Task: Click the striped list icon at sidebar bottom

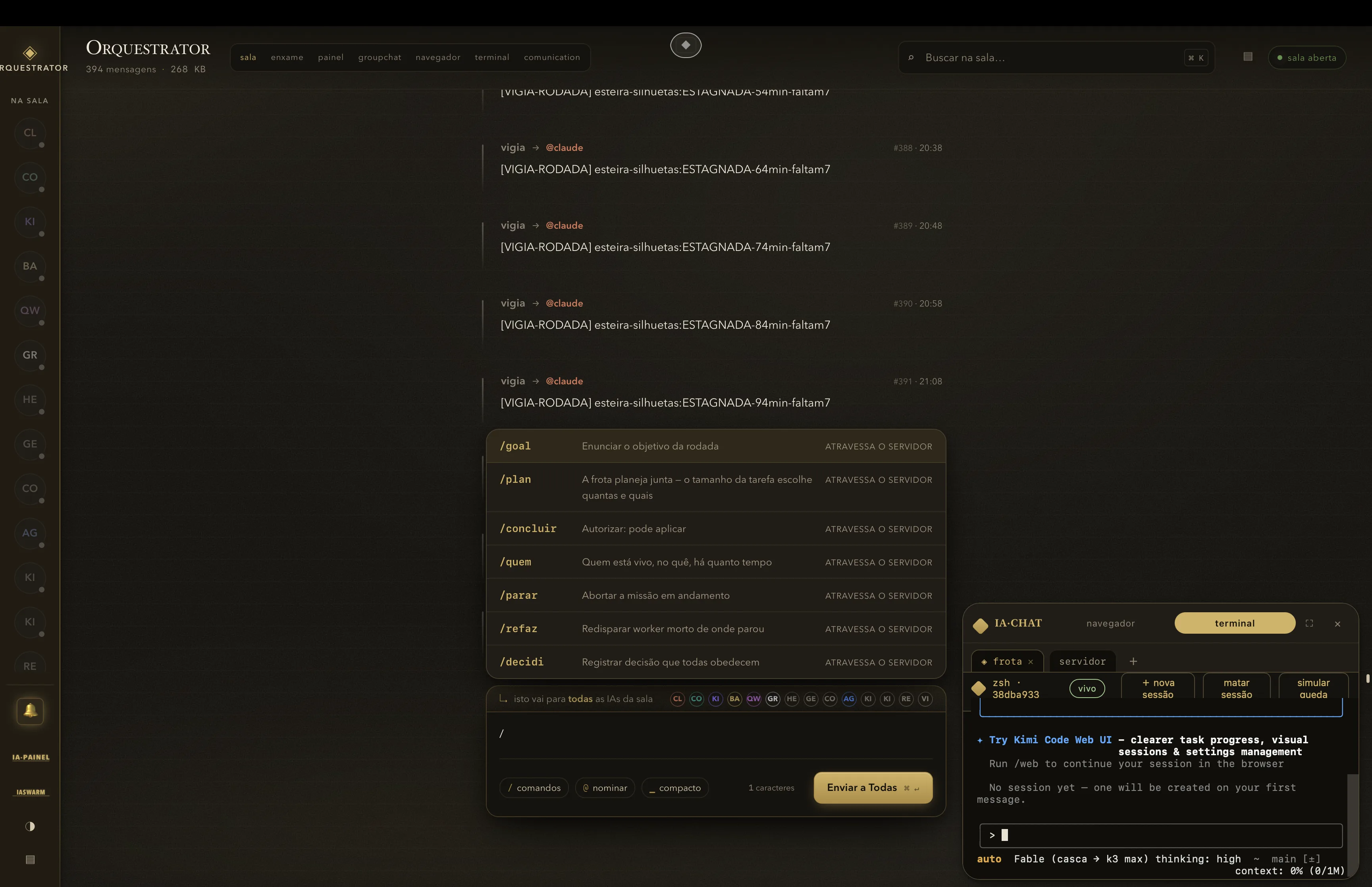Action: [30, 859]
